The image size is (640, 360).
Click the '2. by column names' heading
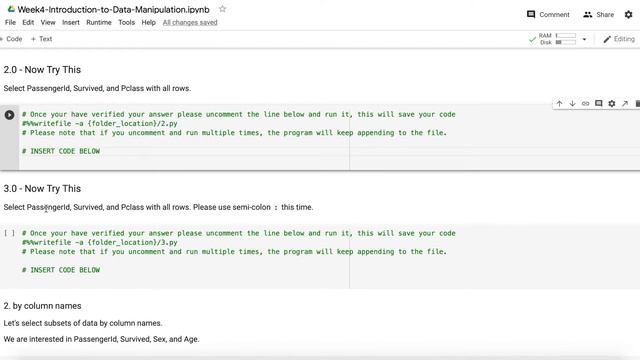[x=42, y=306]
